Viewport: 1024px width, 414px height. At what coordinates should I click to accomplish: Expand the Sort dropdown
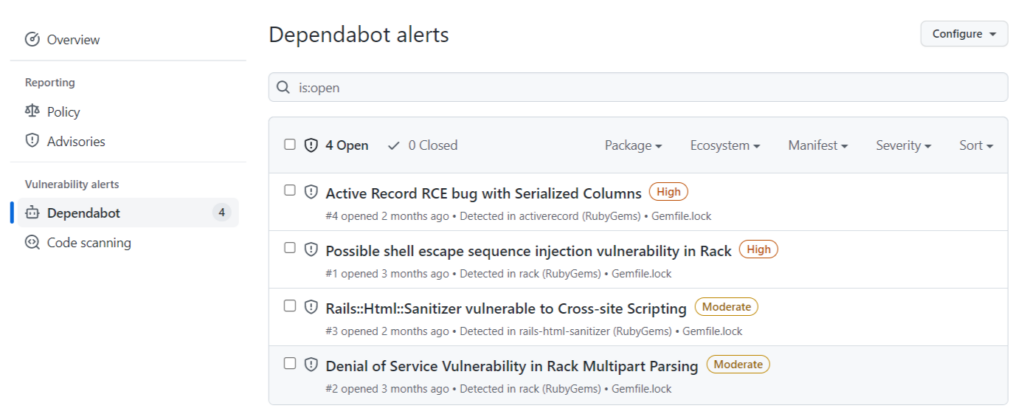(976, 146)
